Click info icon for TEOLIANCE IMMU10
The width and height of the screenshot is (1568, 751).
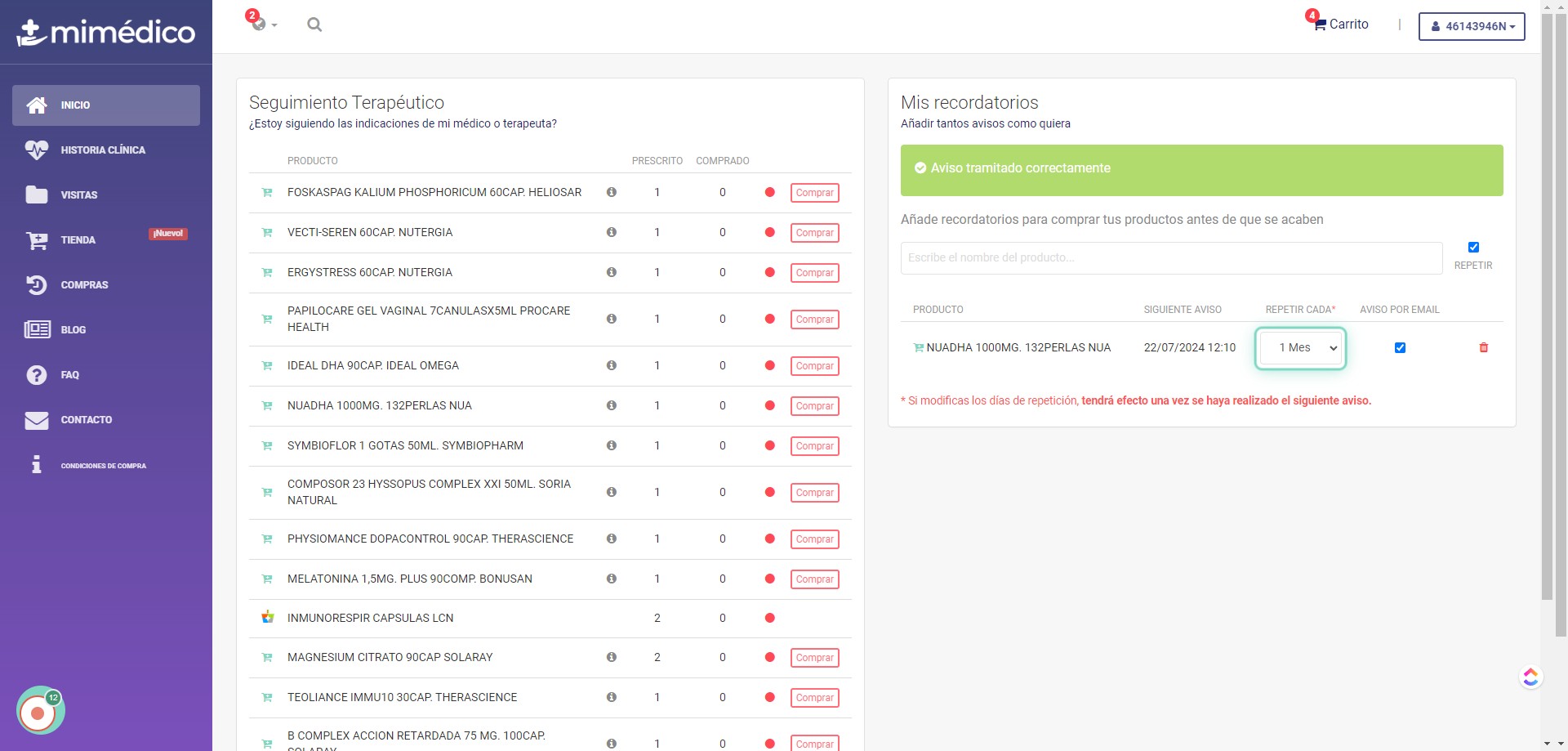pyautogui.click(x=611, y=697)
